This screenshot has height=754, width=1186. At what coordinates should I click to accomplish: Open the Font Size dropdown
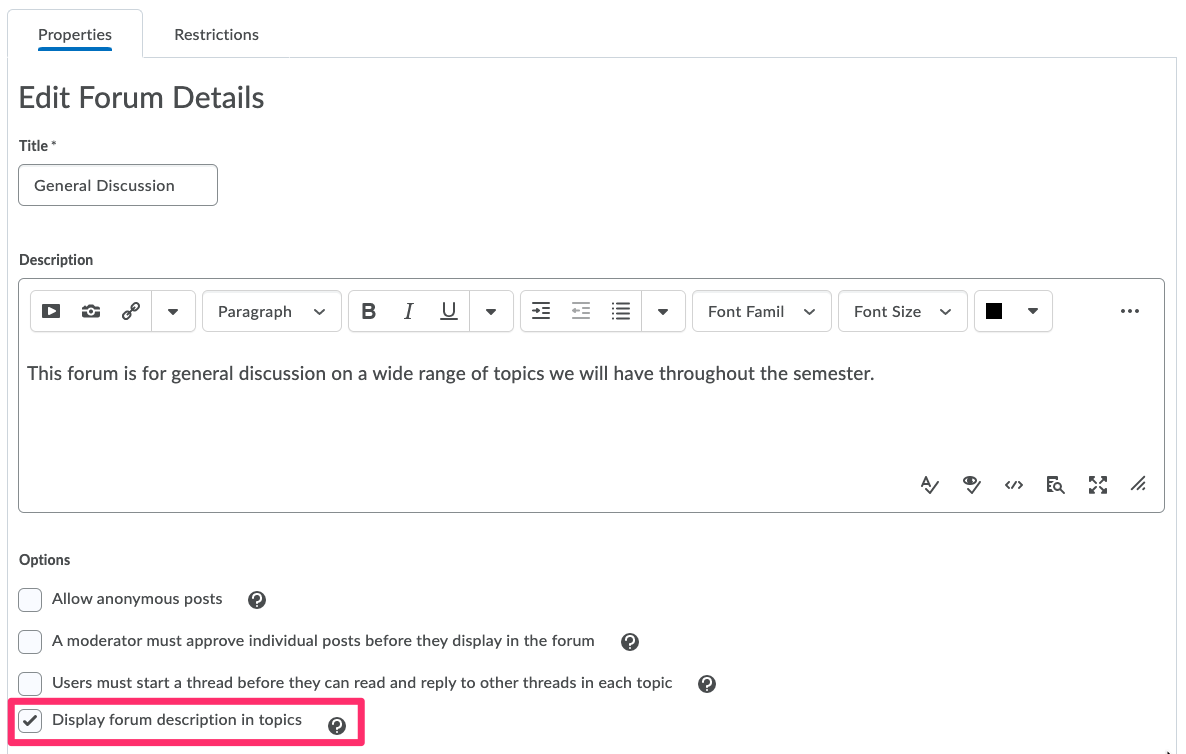pyautogui.click(x=902, y=311)
